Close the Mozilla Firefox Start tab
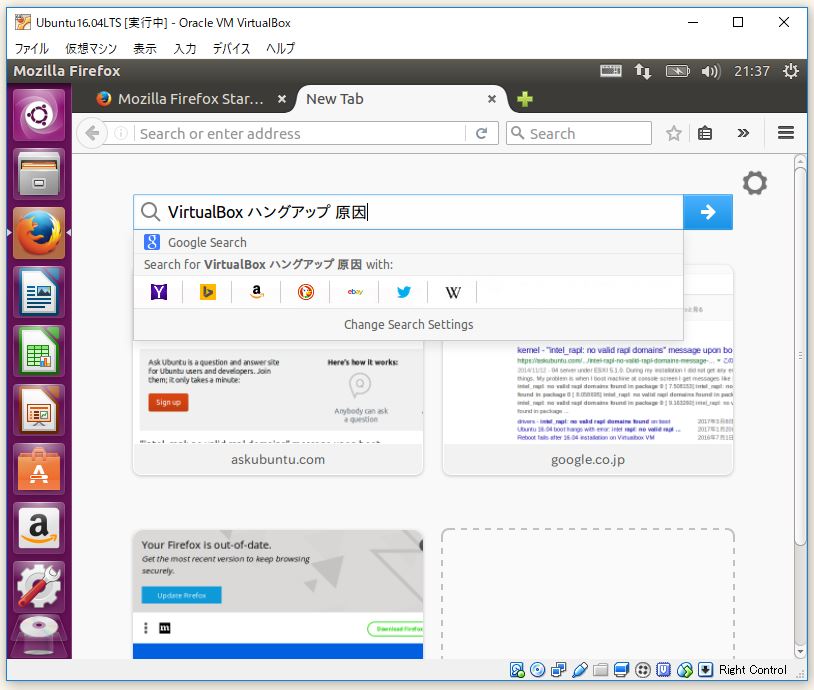Image resolution: width=814 pixels, height=690 pixels. pos(281,99)
